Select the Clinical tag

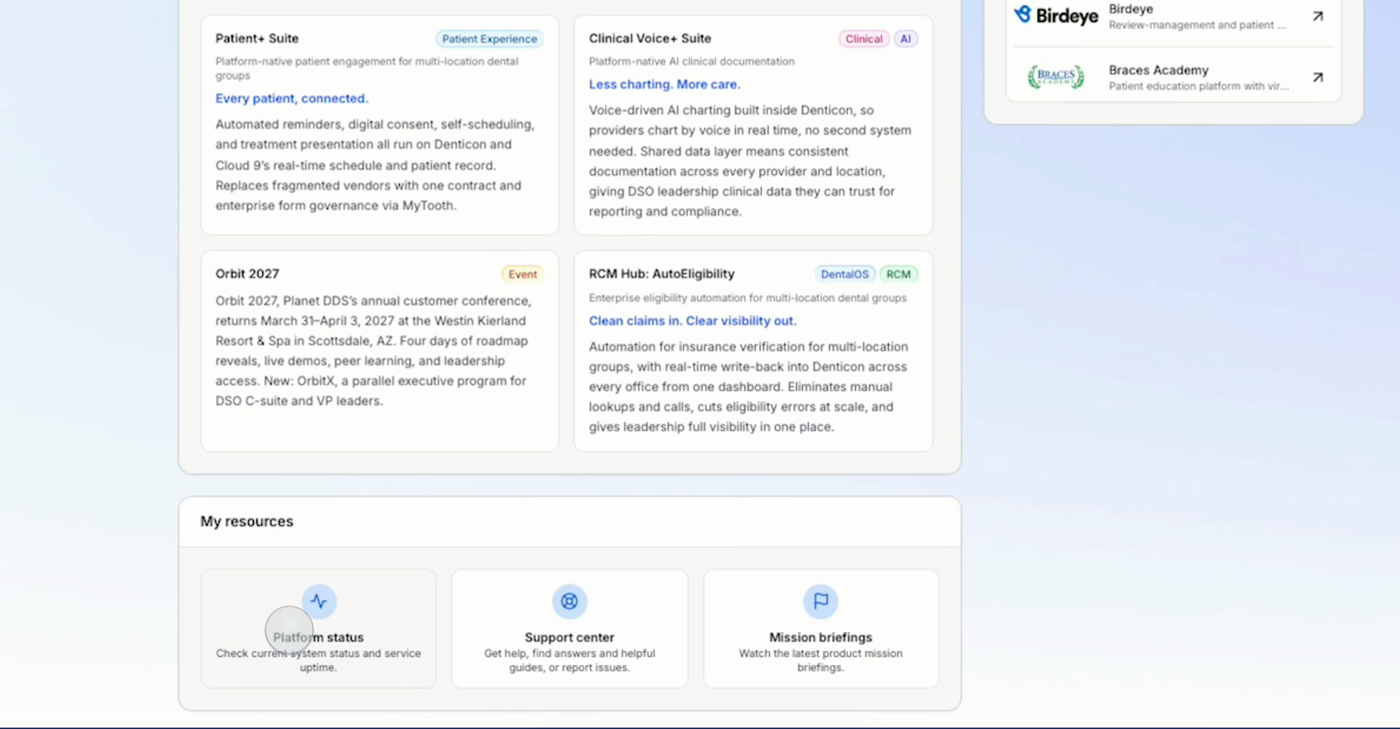coord(864,39)
